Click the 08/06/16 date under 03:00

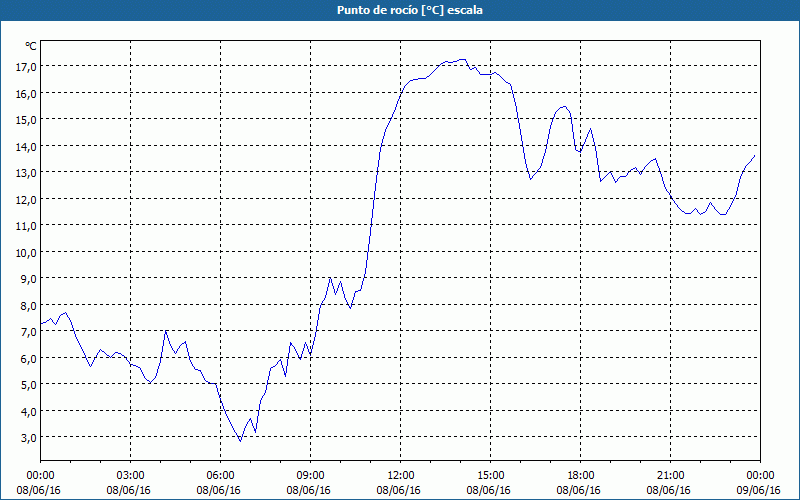(129, 490)
